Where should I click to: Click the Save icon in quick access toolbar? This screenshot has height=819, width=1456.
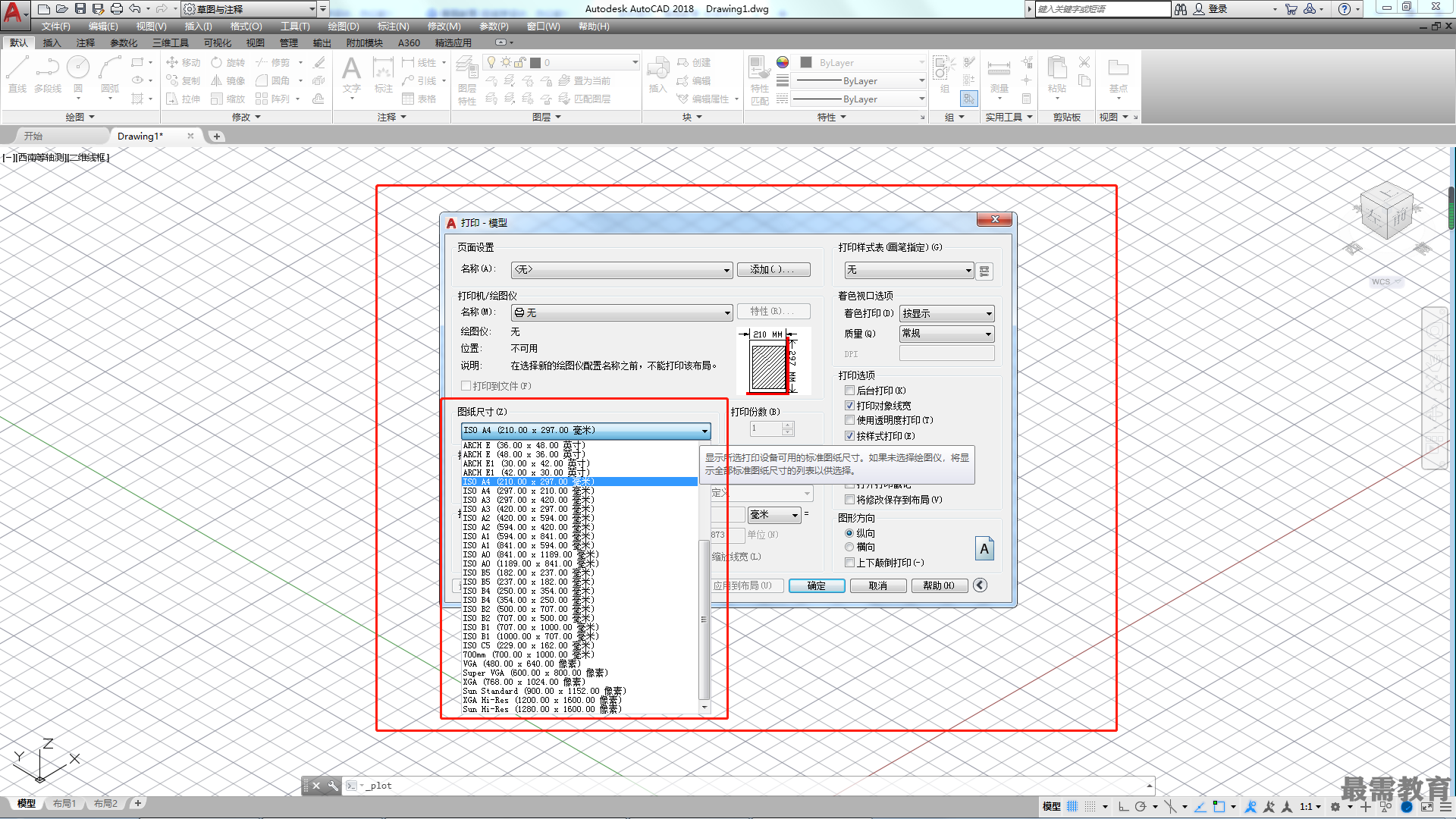80,8
